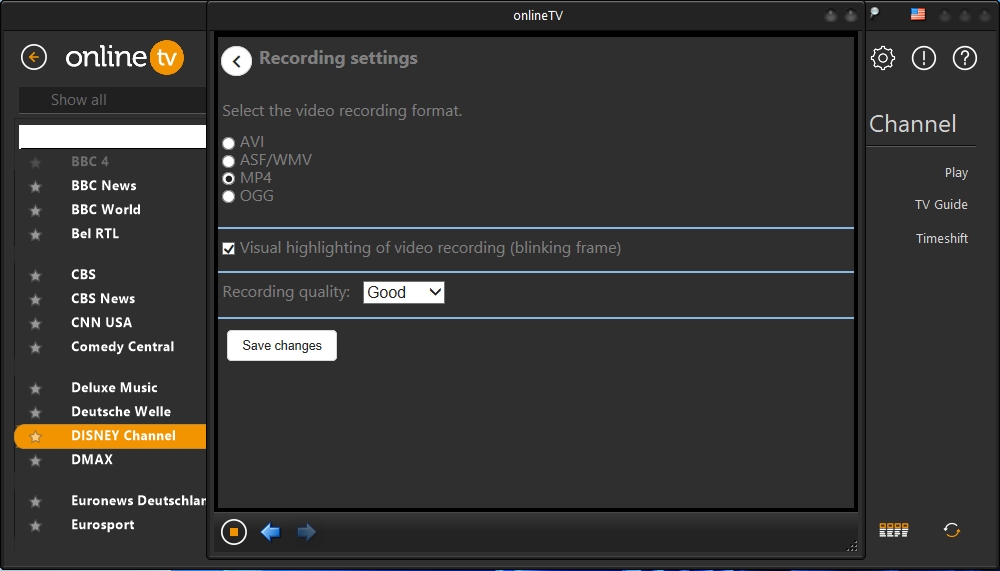Image resolution: width=1000 pixels, height=571 pixels.
Task: Go back from Recording settings
Action: point(236,61)
